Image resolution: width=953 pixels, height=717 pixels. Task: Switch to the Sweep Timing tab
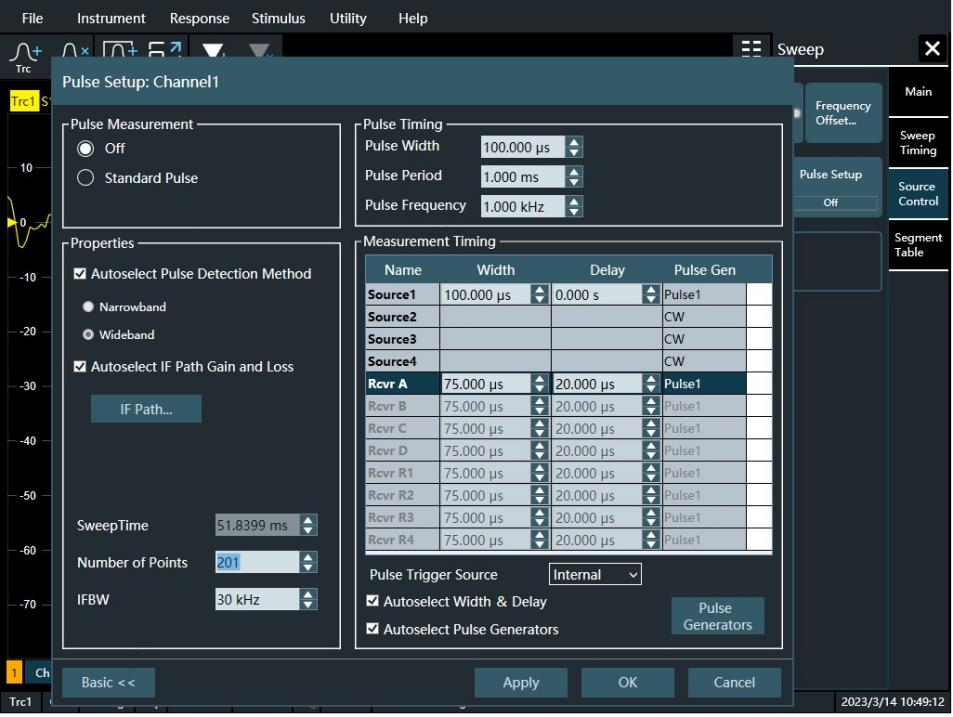point(918,143)
